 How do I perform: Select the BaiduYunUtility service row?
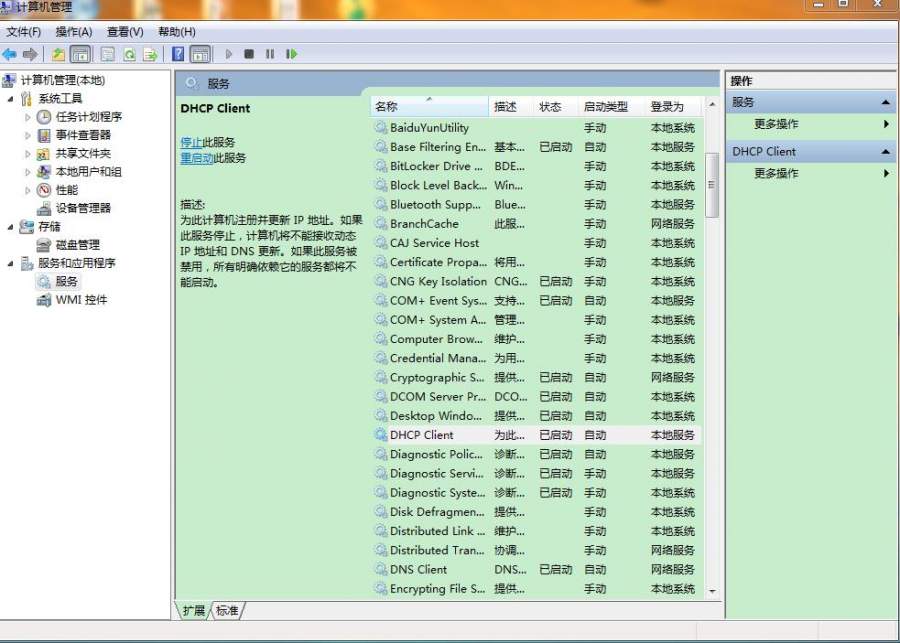(x=536, y=128)
